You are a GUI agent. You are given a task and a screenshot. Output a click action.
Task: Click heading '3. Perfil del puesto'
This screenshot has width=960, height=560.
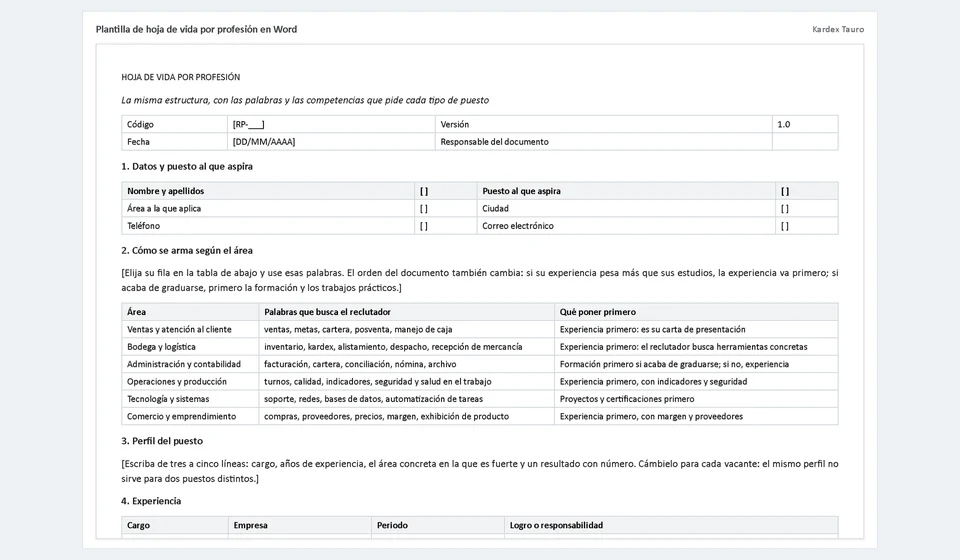click(162, 441)
